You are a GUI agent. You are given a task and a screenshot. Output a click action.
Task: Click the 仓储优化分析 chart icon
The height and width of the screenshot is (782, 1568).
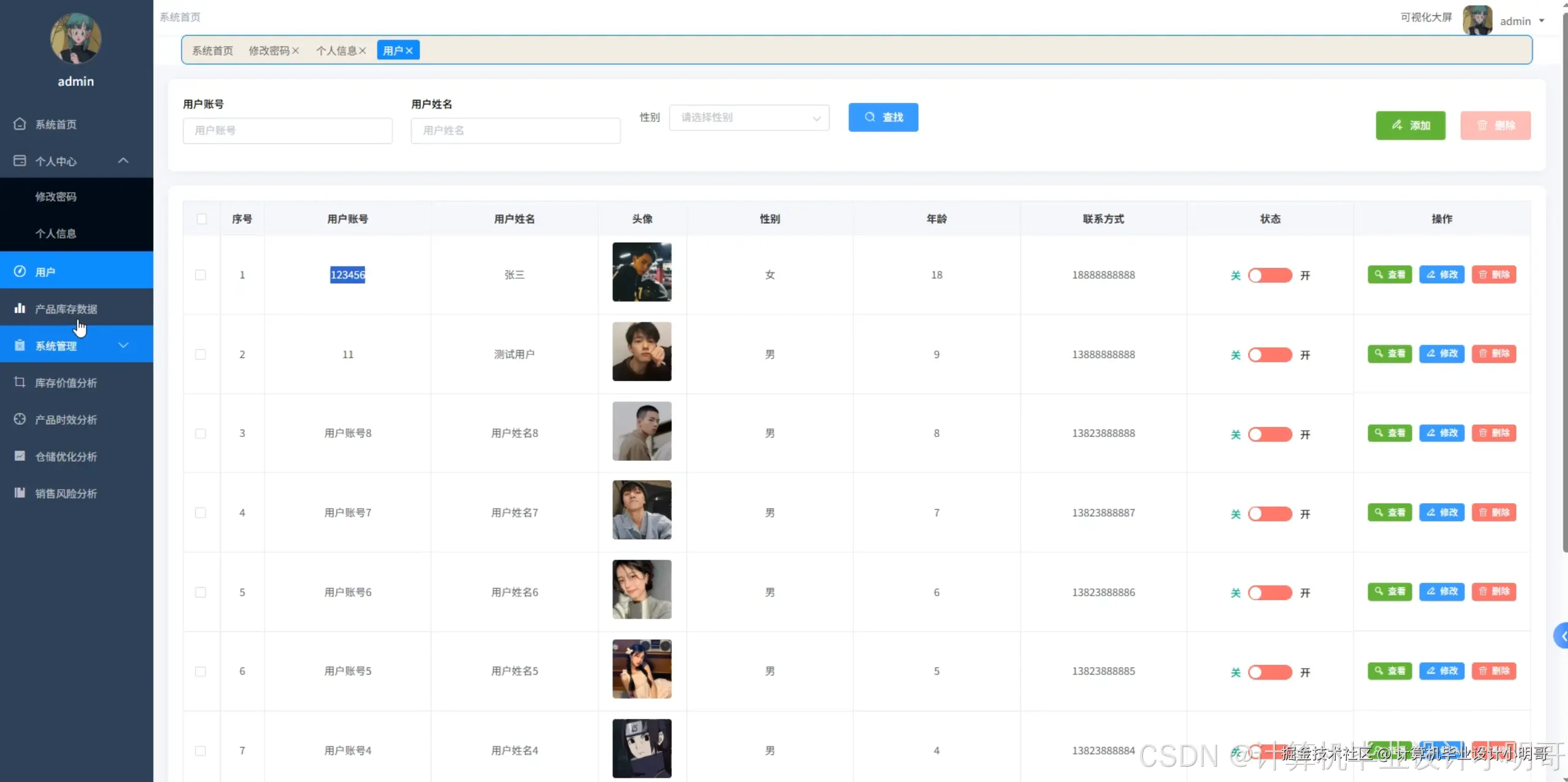pos(20,456)
